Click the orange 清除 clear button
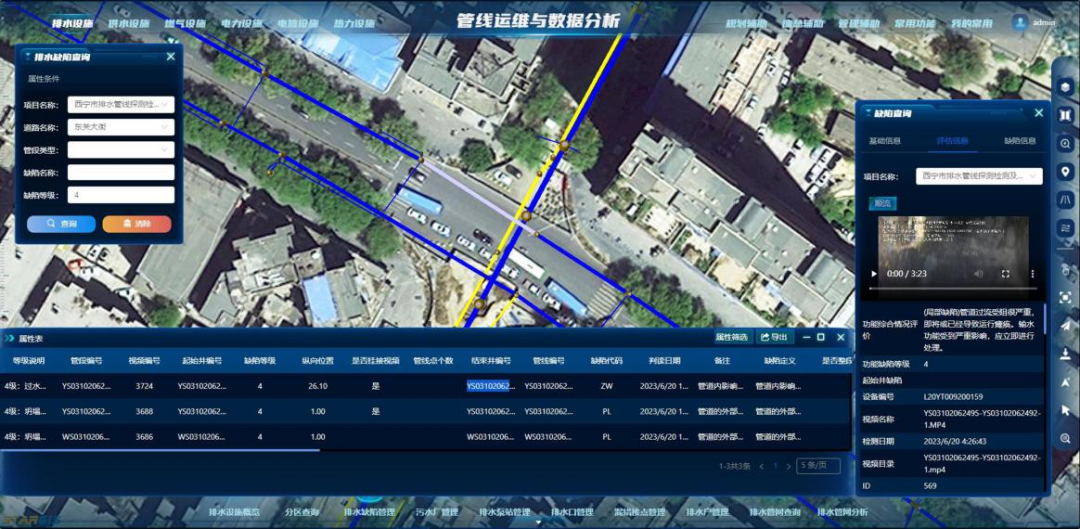The height and width of the screenshot is (529, 1080). pos(136,224)
